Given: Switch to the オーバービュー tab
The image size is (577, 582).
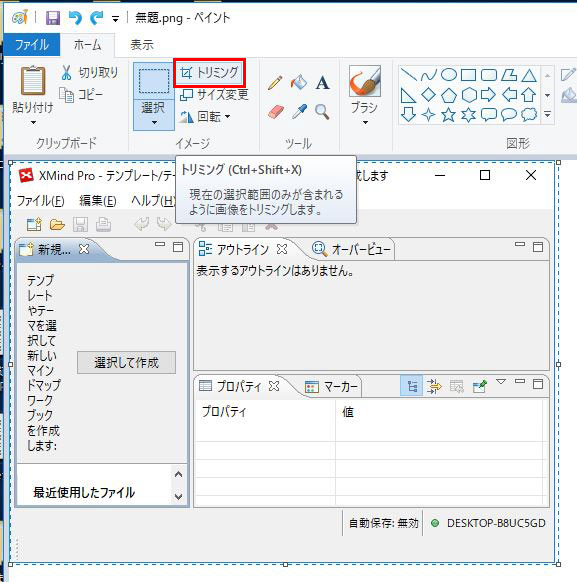Looking at the screenshot, I should (x=351, y=249).
